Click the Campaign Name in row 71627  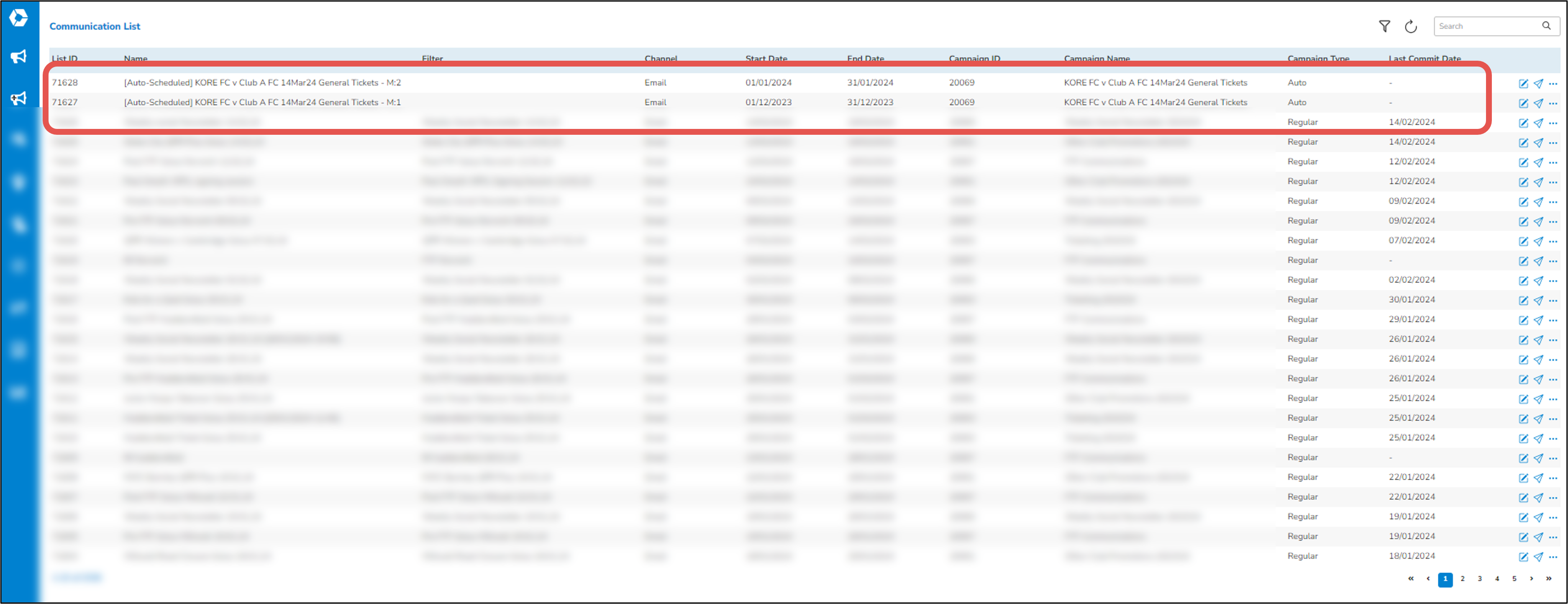[1156, 102]
